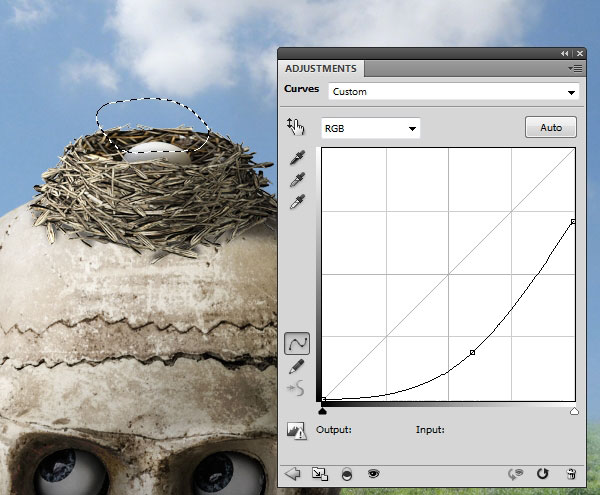Click the black point input slider
Image resolution: width=600 pixels, height=495 pixels.
tap(323, 412)
